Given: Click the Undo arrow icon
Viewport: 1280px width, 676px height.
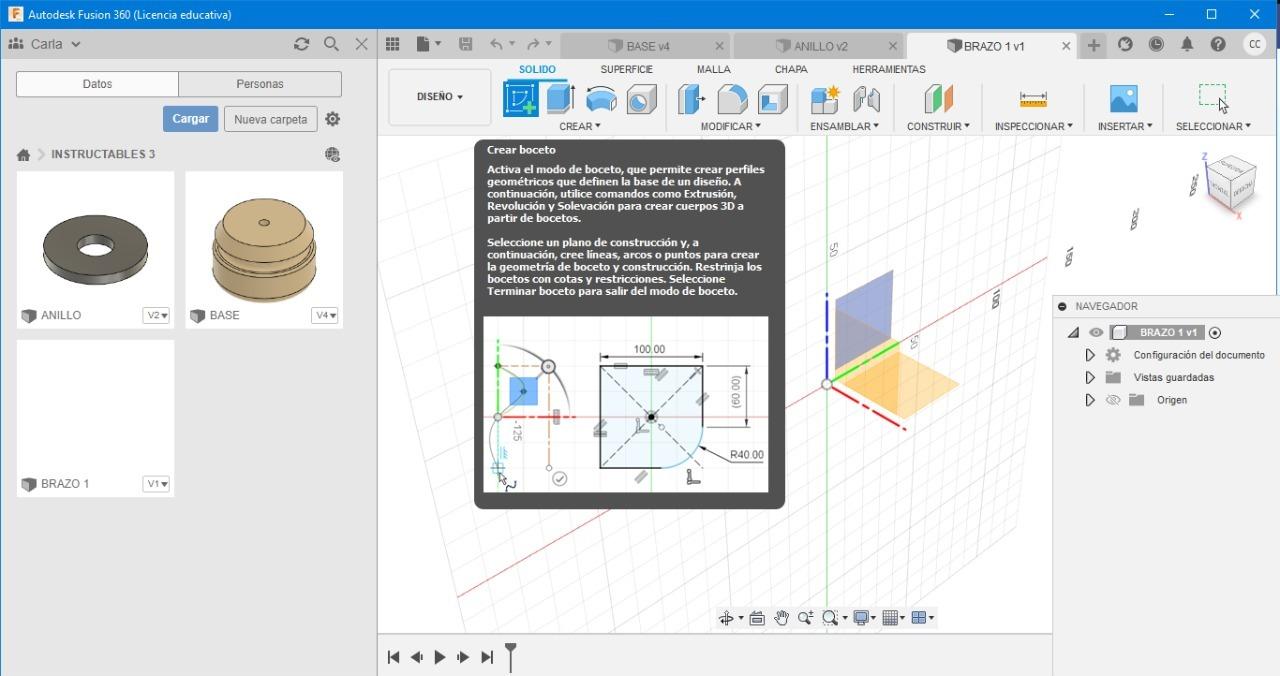Looking at the screenshot, I should [497, 44].
